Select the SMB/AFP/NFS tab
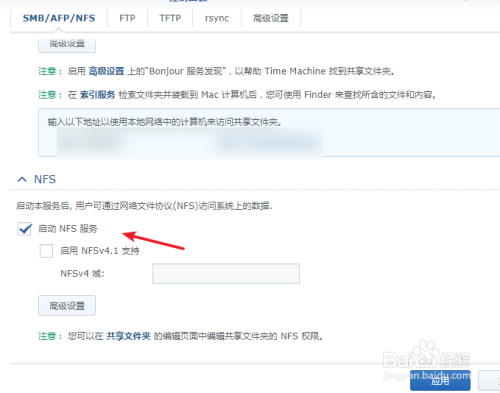Image resolution: width=500 pixels, height=393 pixels. (x=59, y=18)
